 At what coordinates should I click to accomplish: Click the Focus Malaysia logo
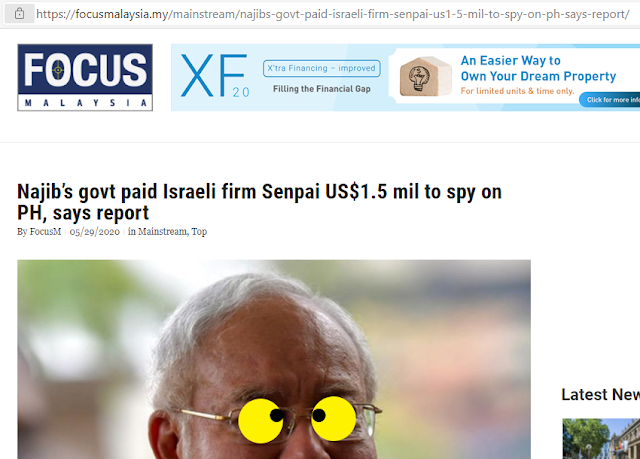(85, 78)
